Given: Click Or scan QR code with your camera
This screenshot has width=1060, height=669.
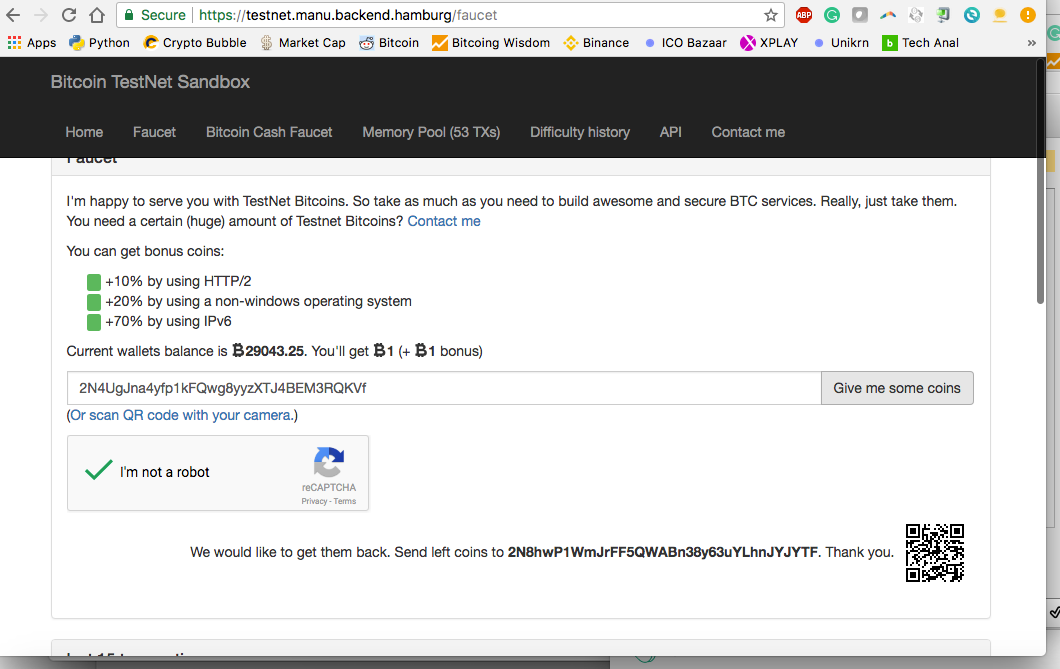Looking at the screenshot, I should (x=181, y=415).
